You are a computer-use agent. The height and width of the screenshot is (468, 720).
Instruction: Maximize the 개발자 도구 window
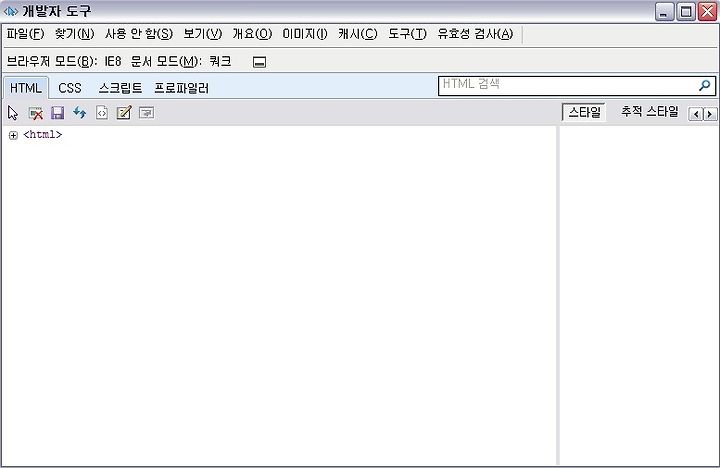click(686, 12)
